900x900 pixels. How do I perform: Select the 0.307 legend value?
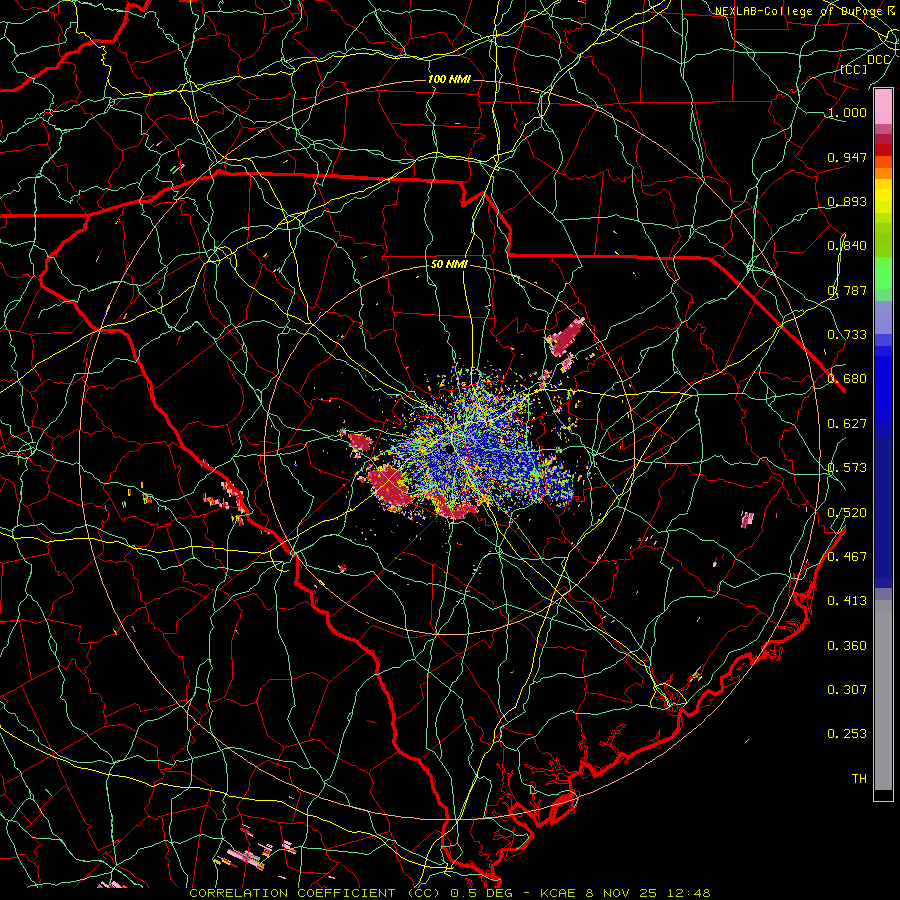[x=847, y=690]
